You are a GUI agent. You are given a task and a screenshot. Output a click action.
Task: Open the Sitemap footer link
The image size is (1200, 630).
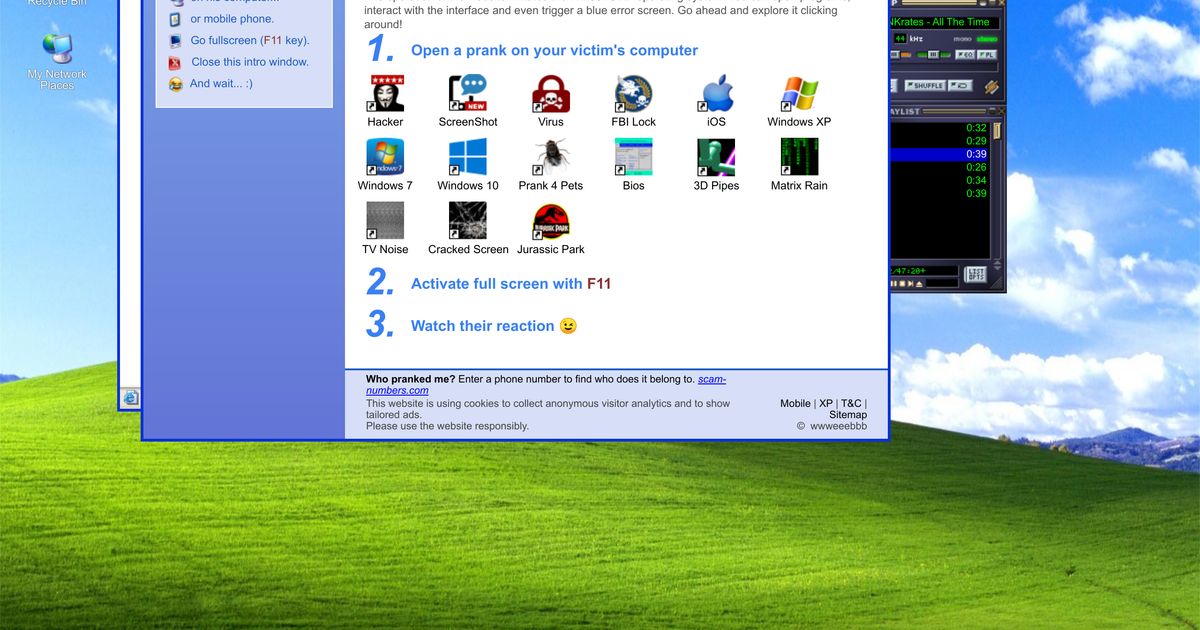pyautogui.click(x=848, y=415)
